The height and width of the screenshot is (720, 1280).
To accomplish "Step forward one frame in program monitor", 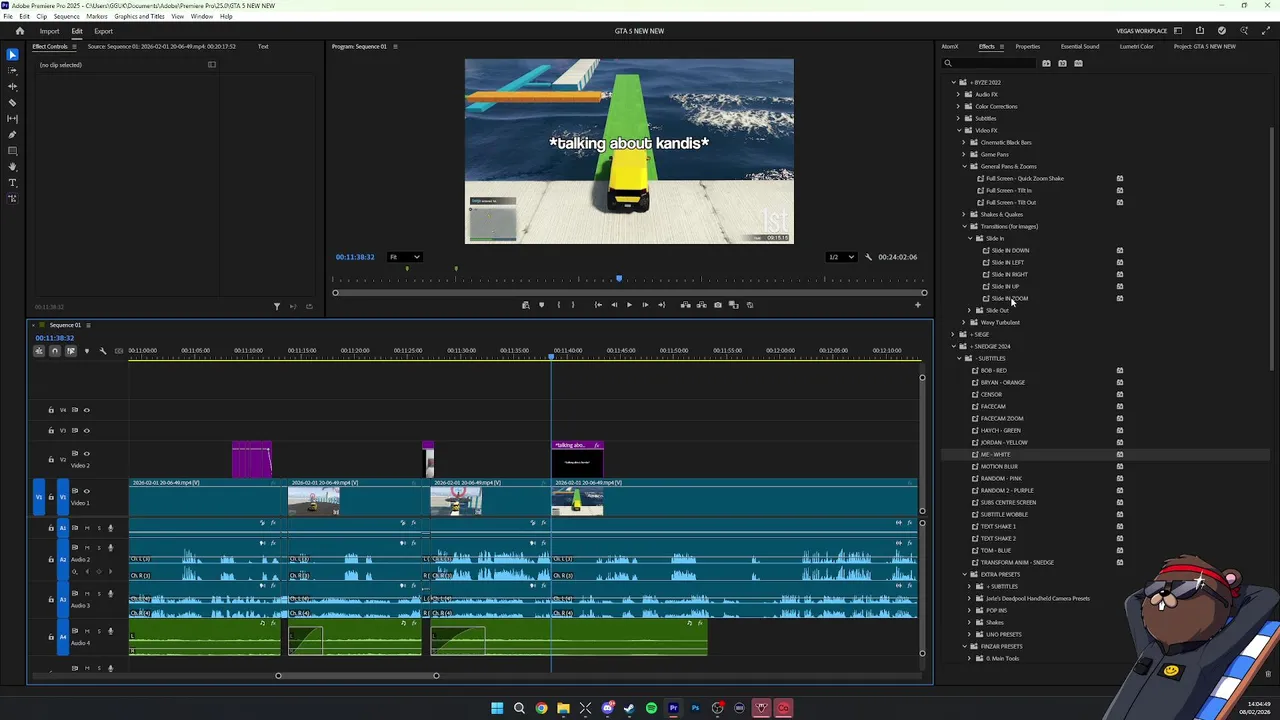I will tap(645, 305).
